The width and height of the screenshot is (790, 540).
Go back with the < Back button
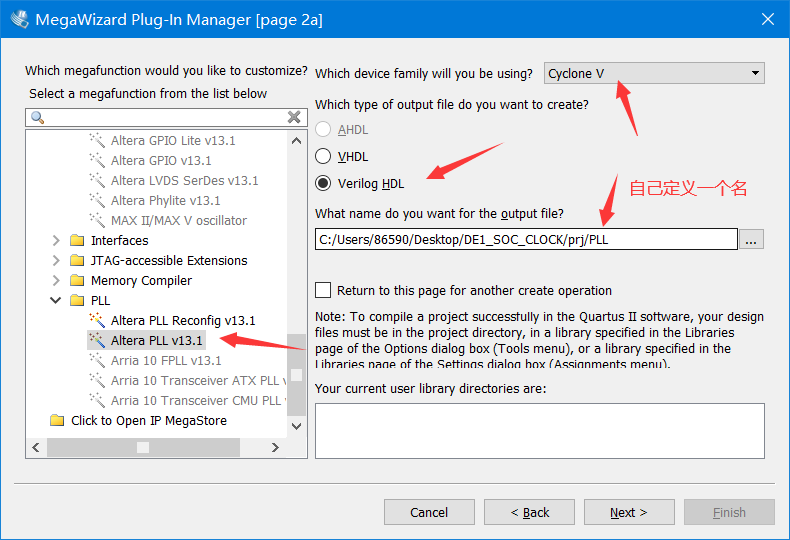(x=530, y=512)
